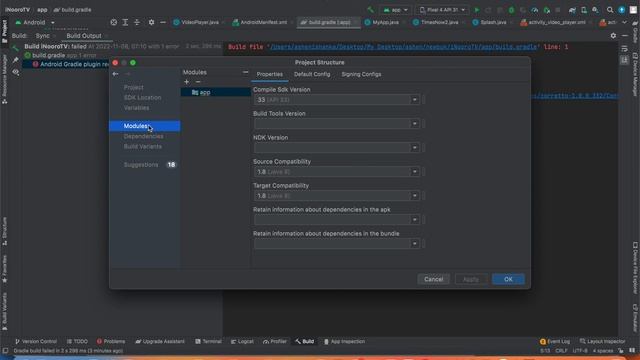Open the Profile app gauge icon
The width and height of the screenshot is (640, 360).
point(535,10)
